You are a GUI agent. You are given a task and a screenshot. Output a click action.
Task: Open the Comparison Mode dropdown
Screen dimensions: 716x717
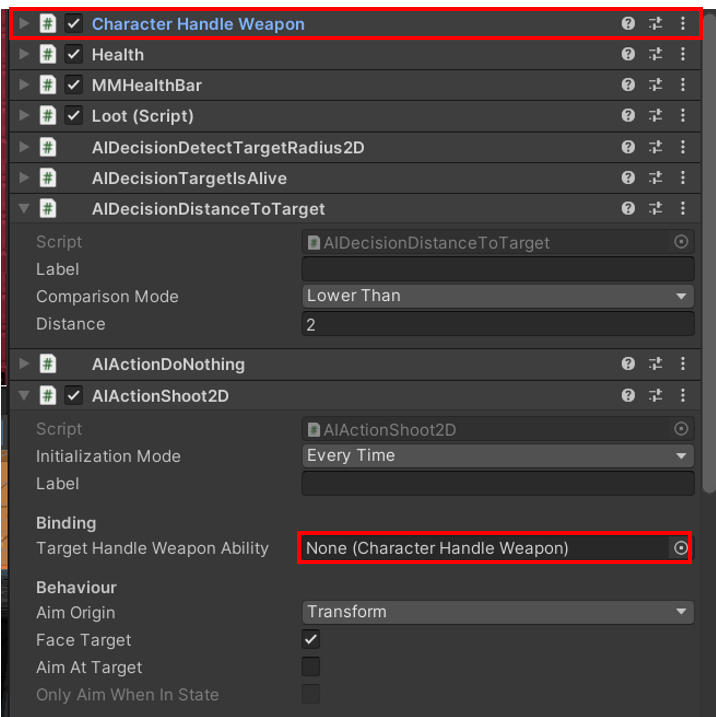pyautogui.click(x=498, y=296)
